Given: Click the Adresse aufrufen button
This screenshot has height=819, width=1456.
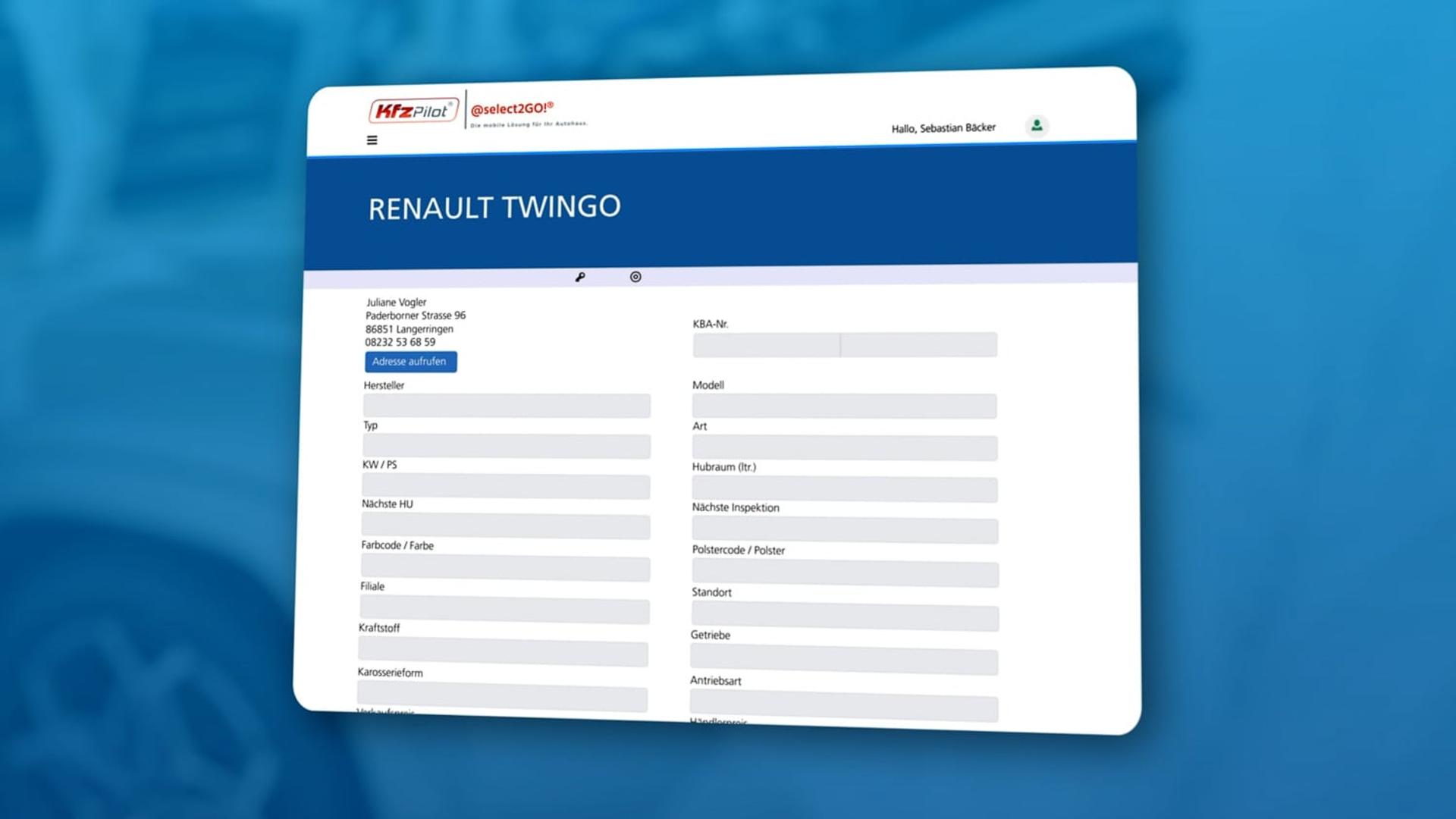Looking at the screenshot, I should click(410, 362).
